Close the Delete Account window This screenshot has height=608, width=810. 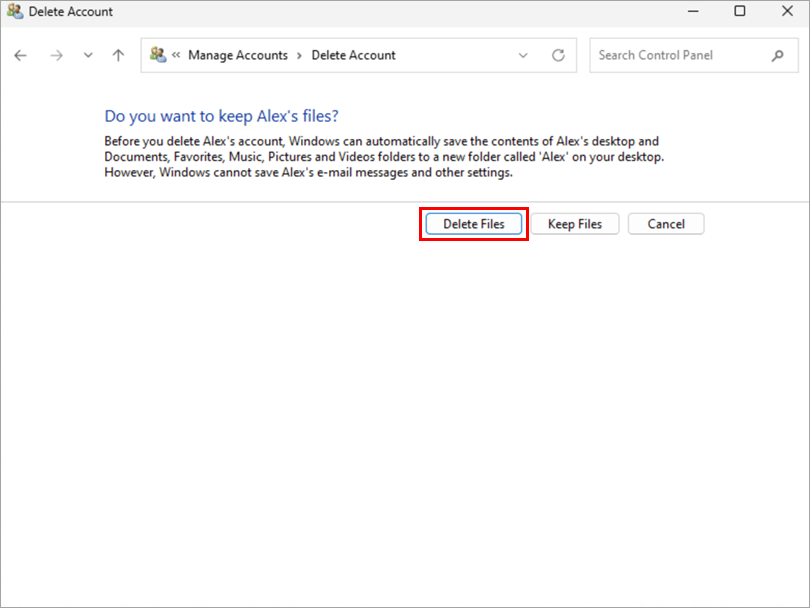[x=785, y=12]
